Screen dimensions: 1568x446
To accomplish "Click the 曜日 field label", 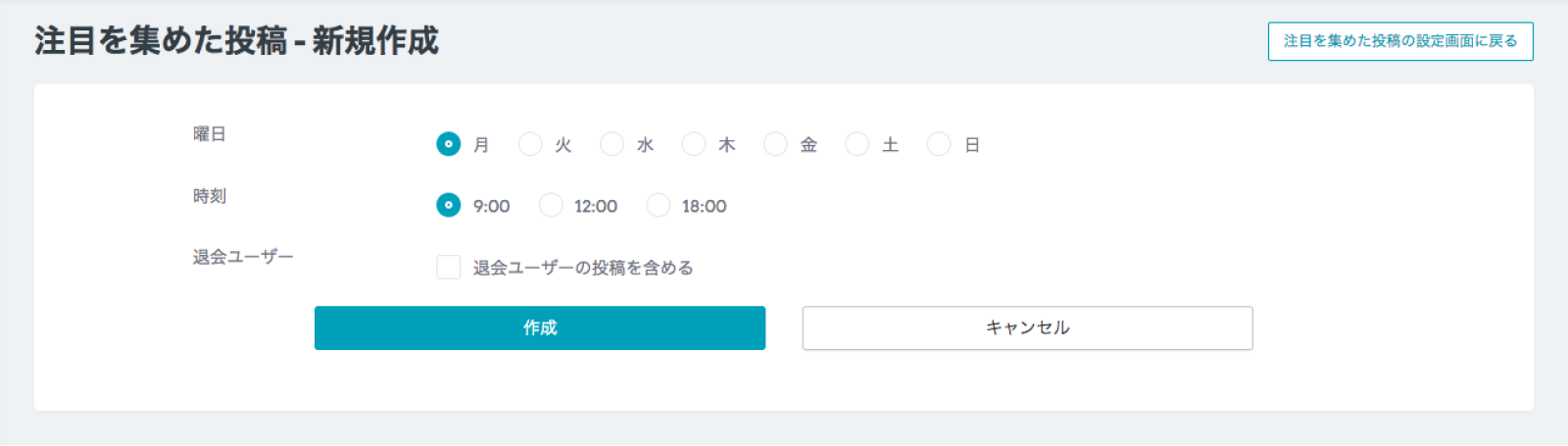I will pos(210,134).
